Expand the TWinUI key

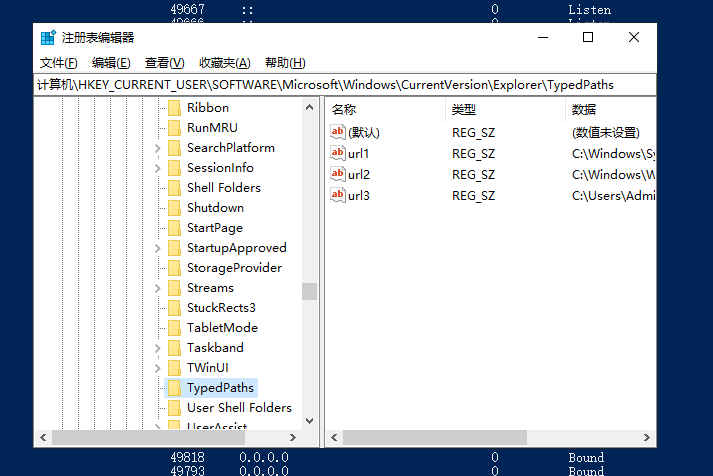coord(157,368)
